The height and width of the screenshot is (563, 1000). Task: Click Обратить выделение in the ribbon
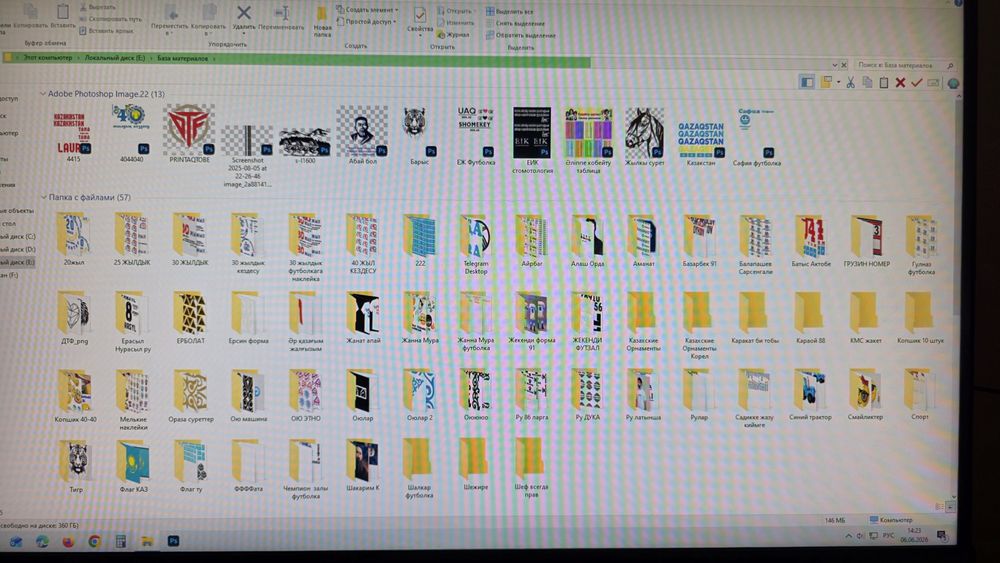point(520,35)
